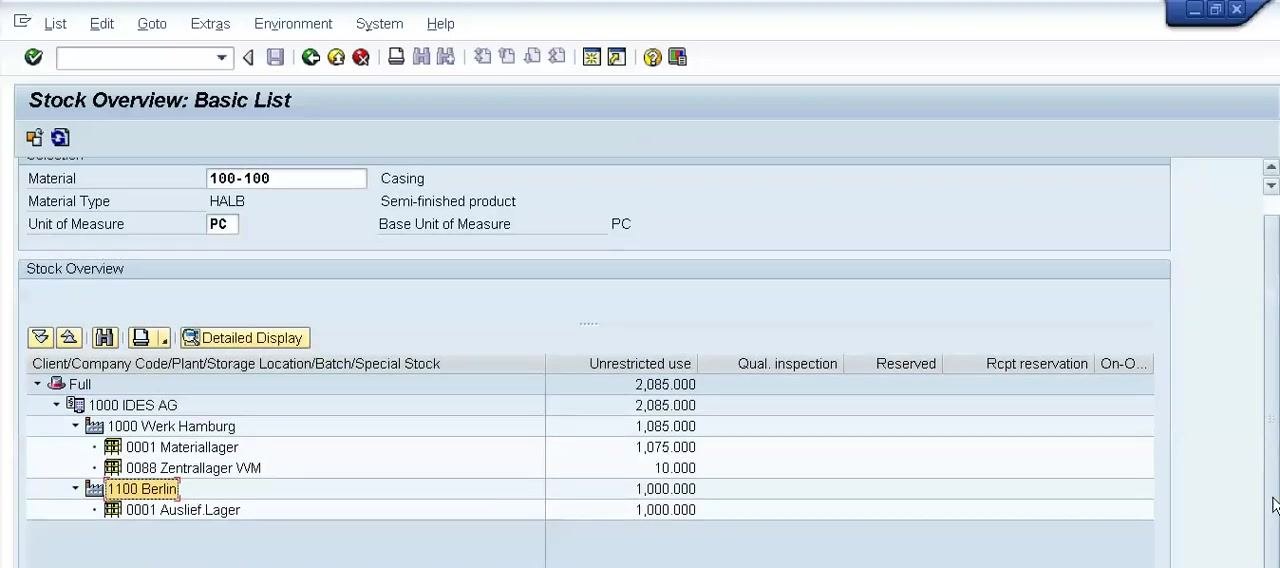Click the Unit of Measure field PC
Viewport: 1280px width, 568px height.
point(222,224)
